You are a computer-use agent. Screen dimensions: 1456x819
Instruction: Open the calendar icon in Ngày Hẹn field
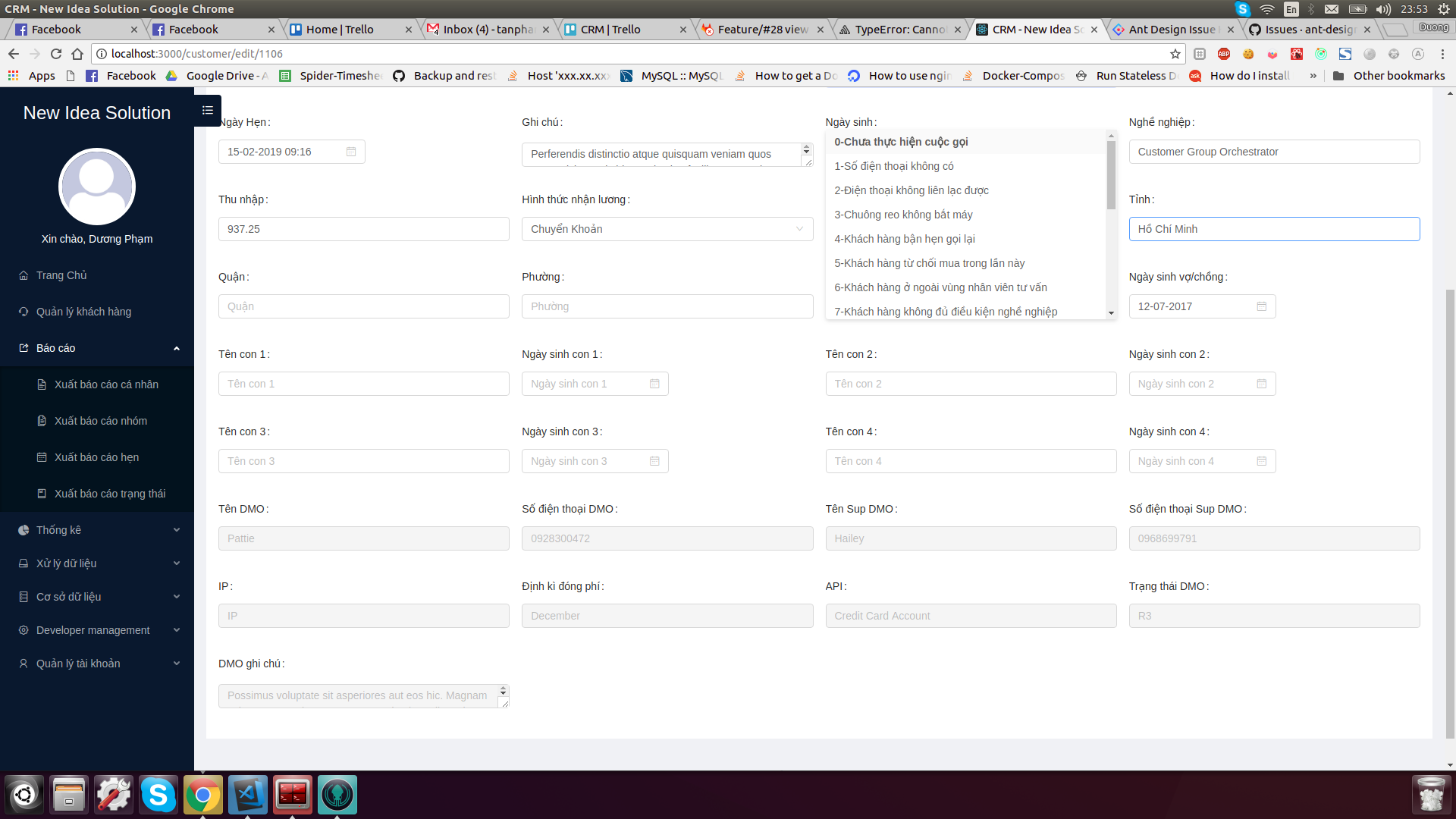pyautogui.click(x=351, y=151)
